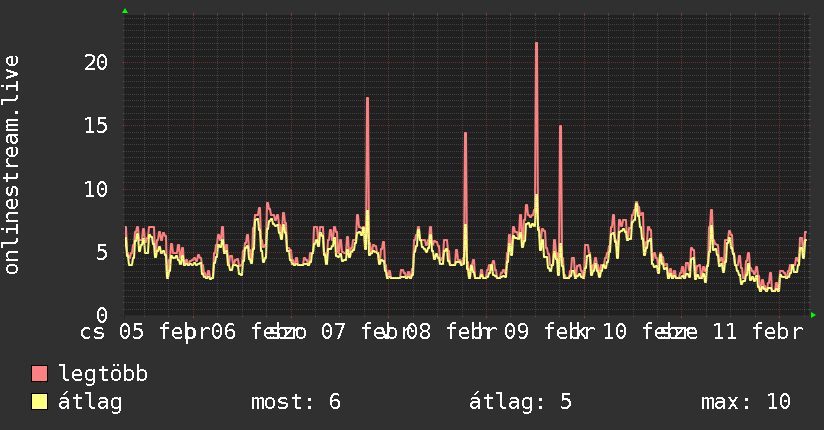Select the legtöbb legend label
Image resolution: width=824 pixels, height=430 pixels.
coord(103,374)
